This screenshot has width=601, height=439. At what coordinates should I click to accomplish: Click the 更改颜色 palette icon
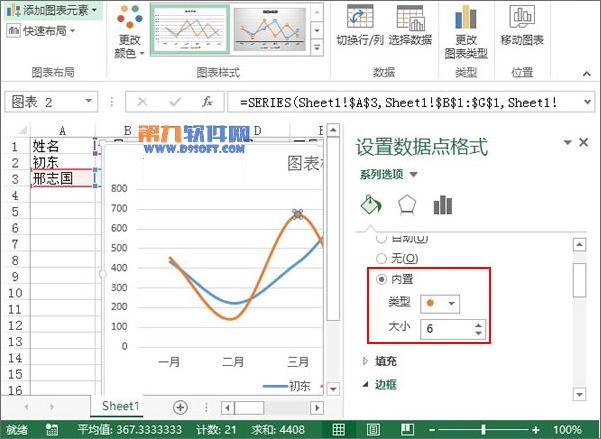(x=130, y=16)
